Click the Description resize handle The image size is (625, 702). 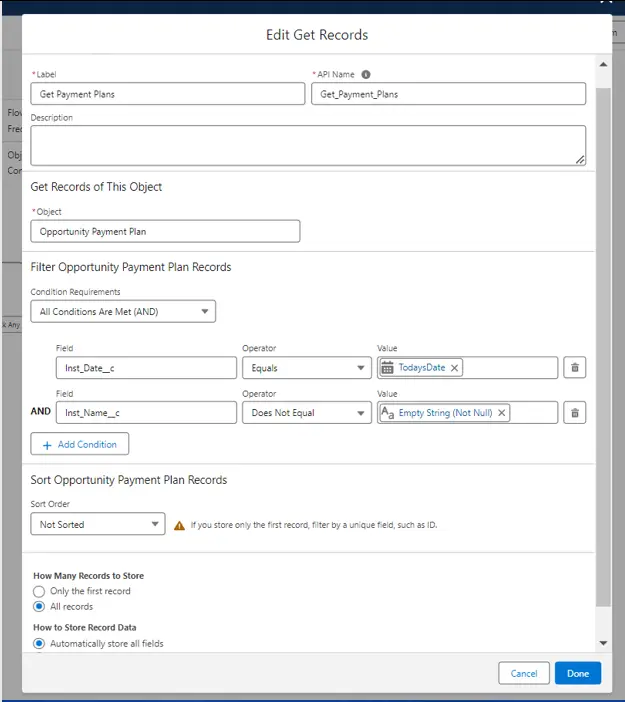(x=580, y=159)
